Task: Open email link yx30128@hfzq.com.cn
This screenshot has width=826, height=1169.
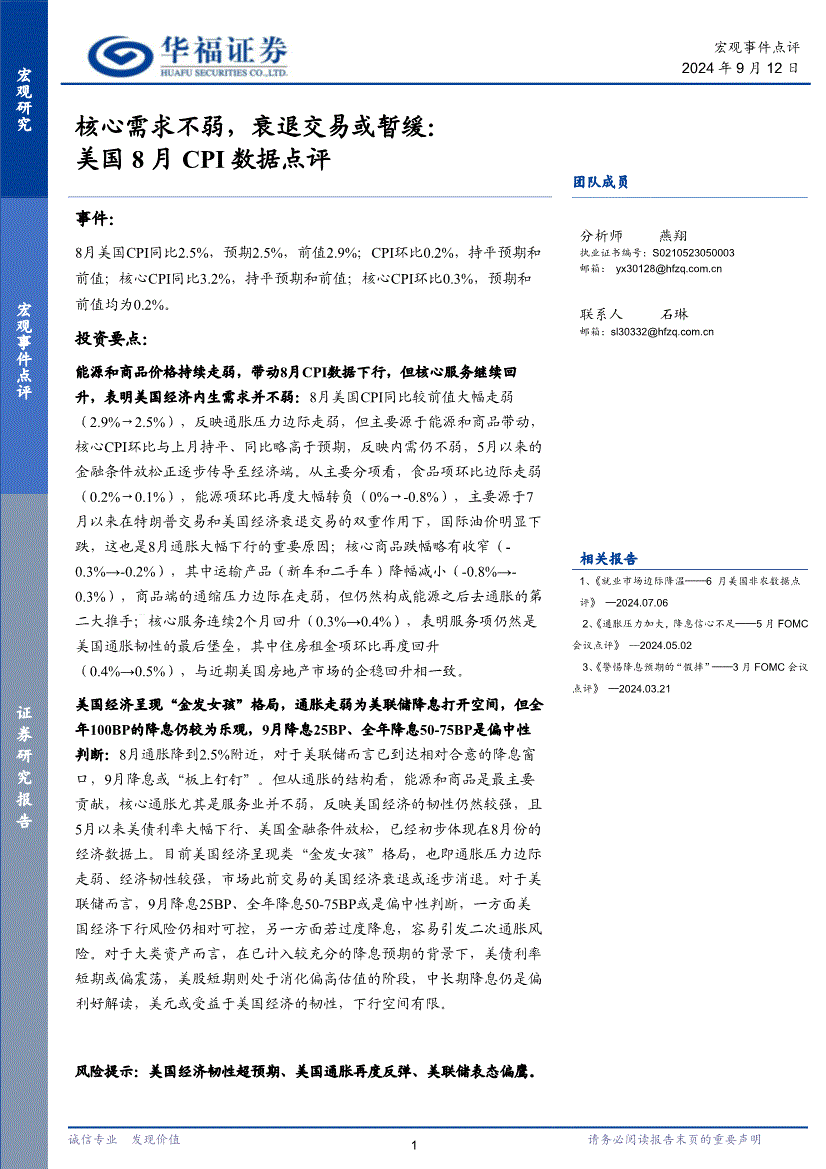Action: click(x=669, y=268)
